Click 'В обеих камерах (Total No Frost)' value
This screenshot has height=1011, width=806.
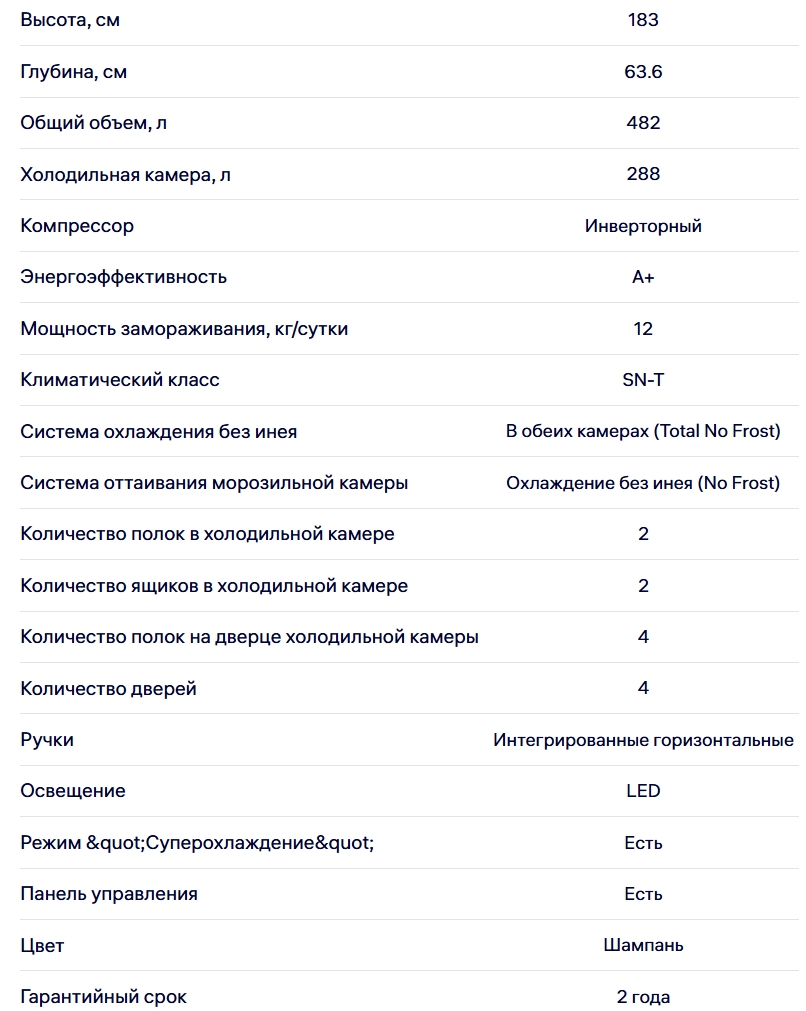(x=643, y=431)
